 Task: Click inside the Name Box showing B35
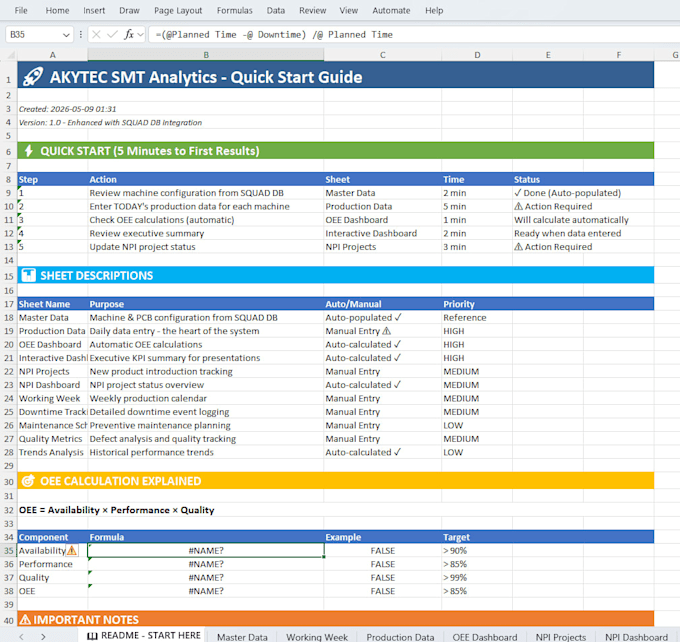[34, 35]
